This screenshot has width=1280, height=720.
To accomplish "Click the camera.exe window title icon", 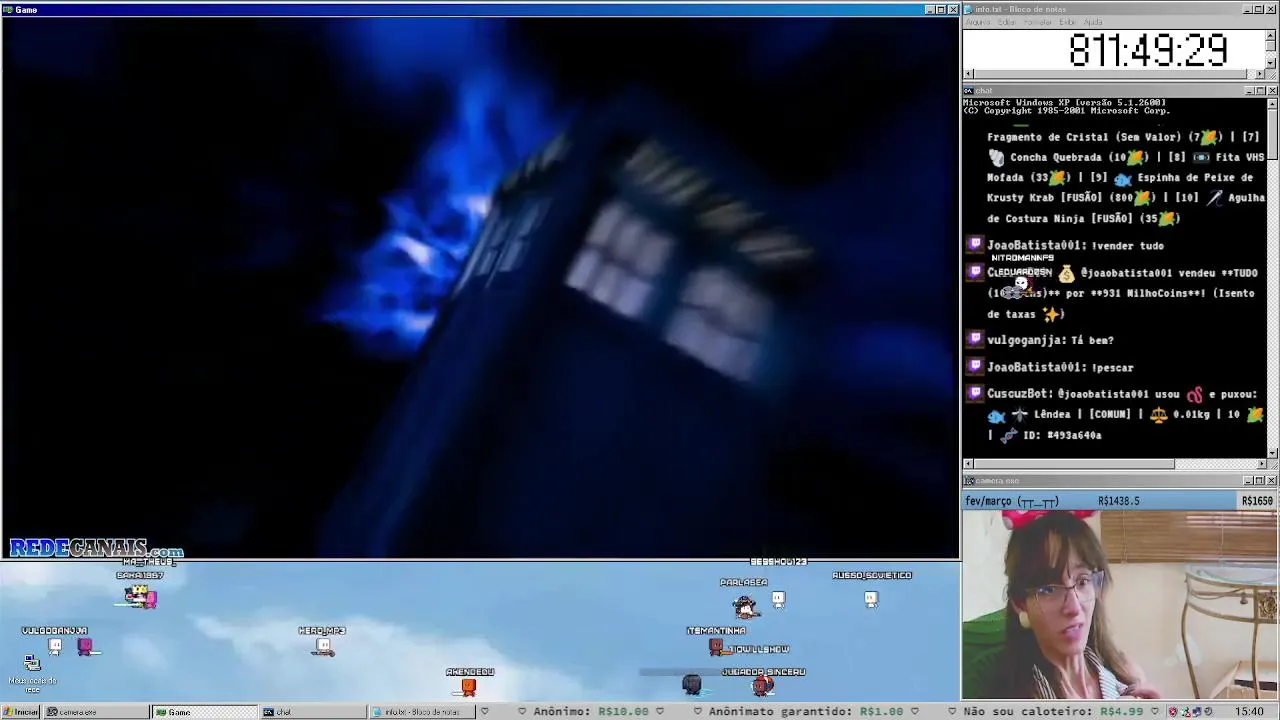I will 969,481.
